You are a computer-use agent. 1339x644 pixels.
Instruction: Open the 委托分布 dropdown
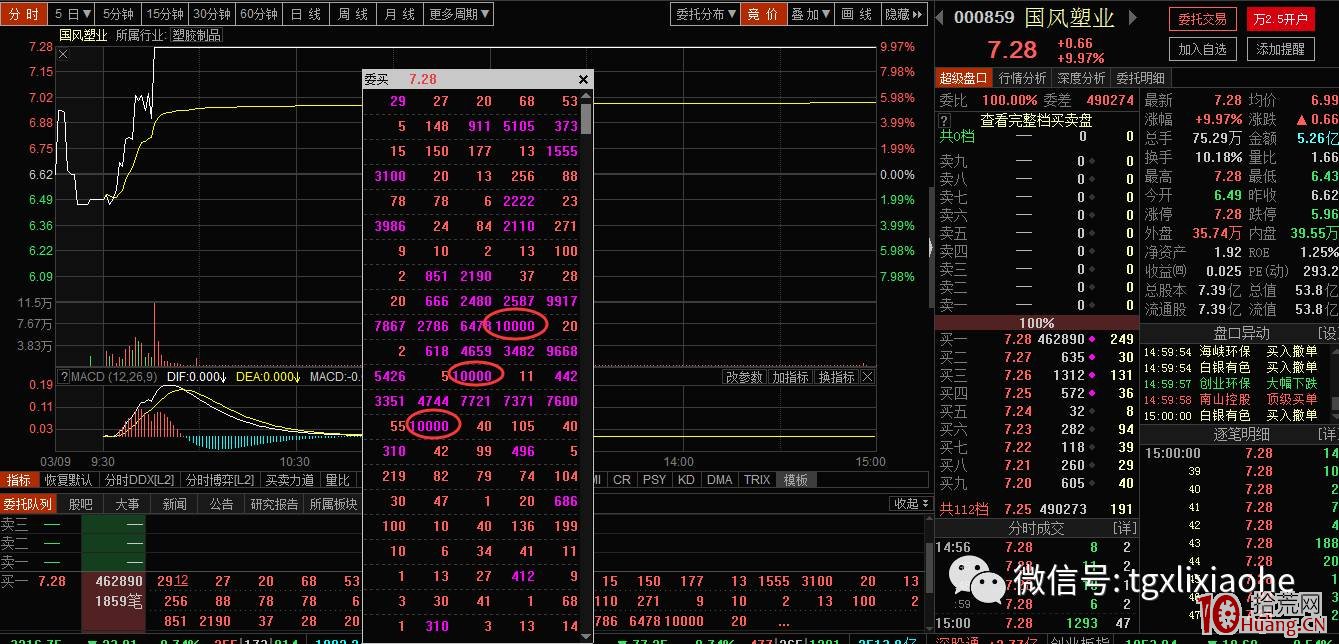click(703, 14)
